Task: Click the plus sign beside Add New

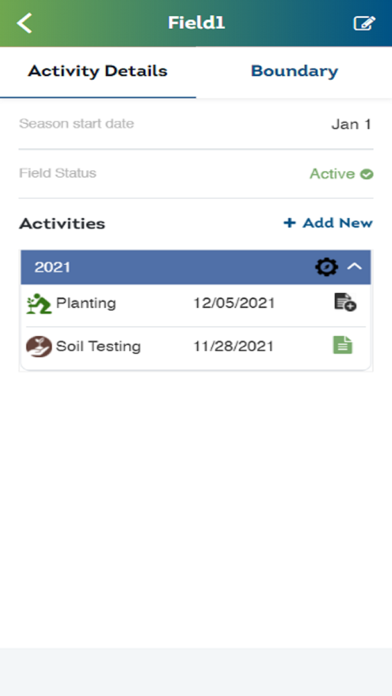Action: click(289, 223)
